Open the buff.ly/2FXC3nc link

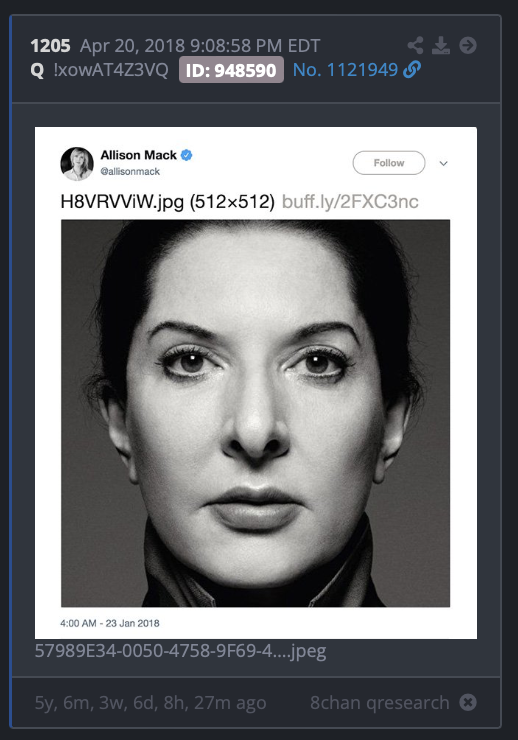tap(350, 202)
